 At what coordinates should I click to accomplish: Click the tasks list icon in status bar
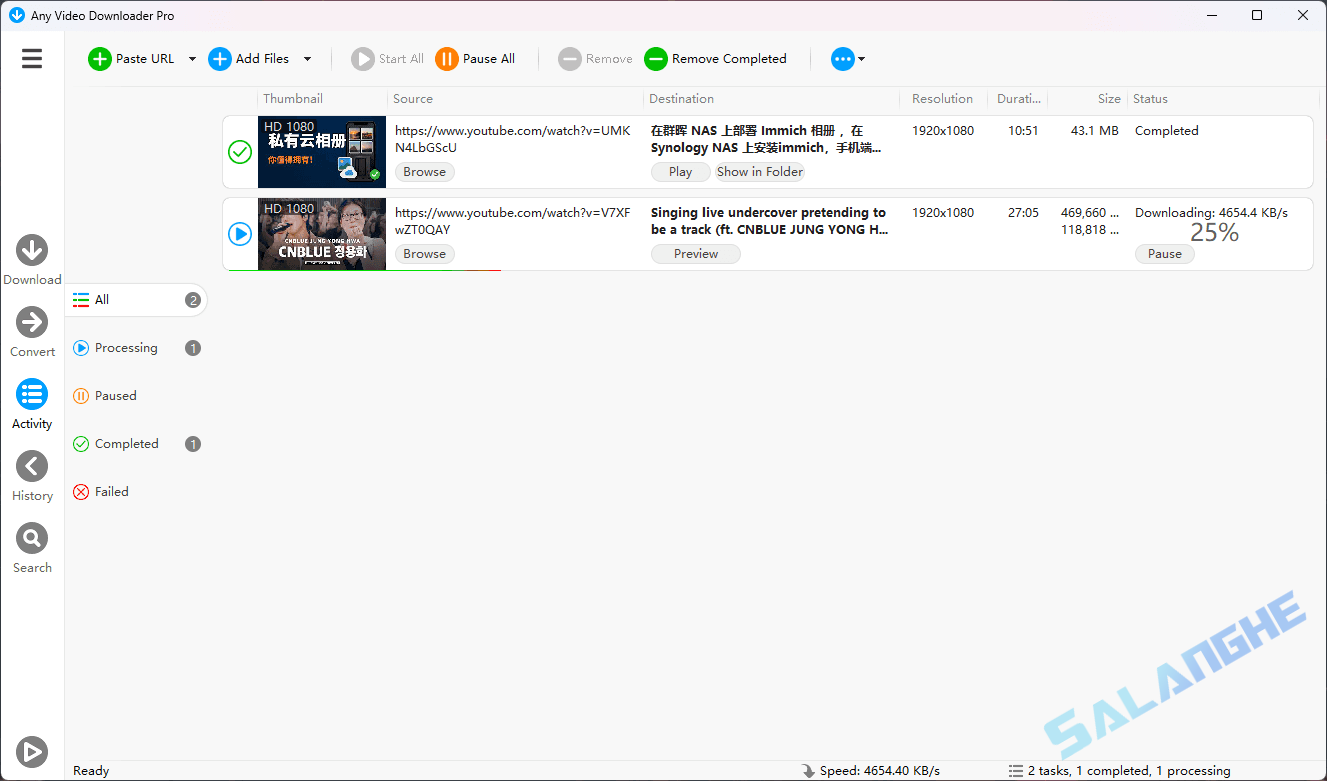(x=1016, y=770)
